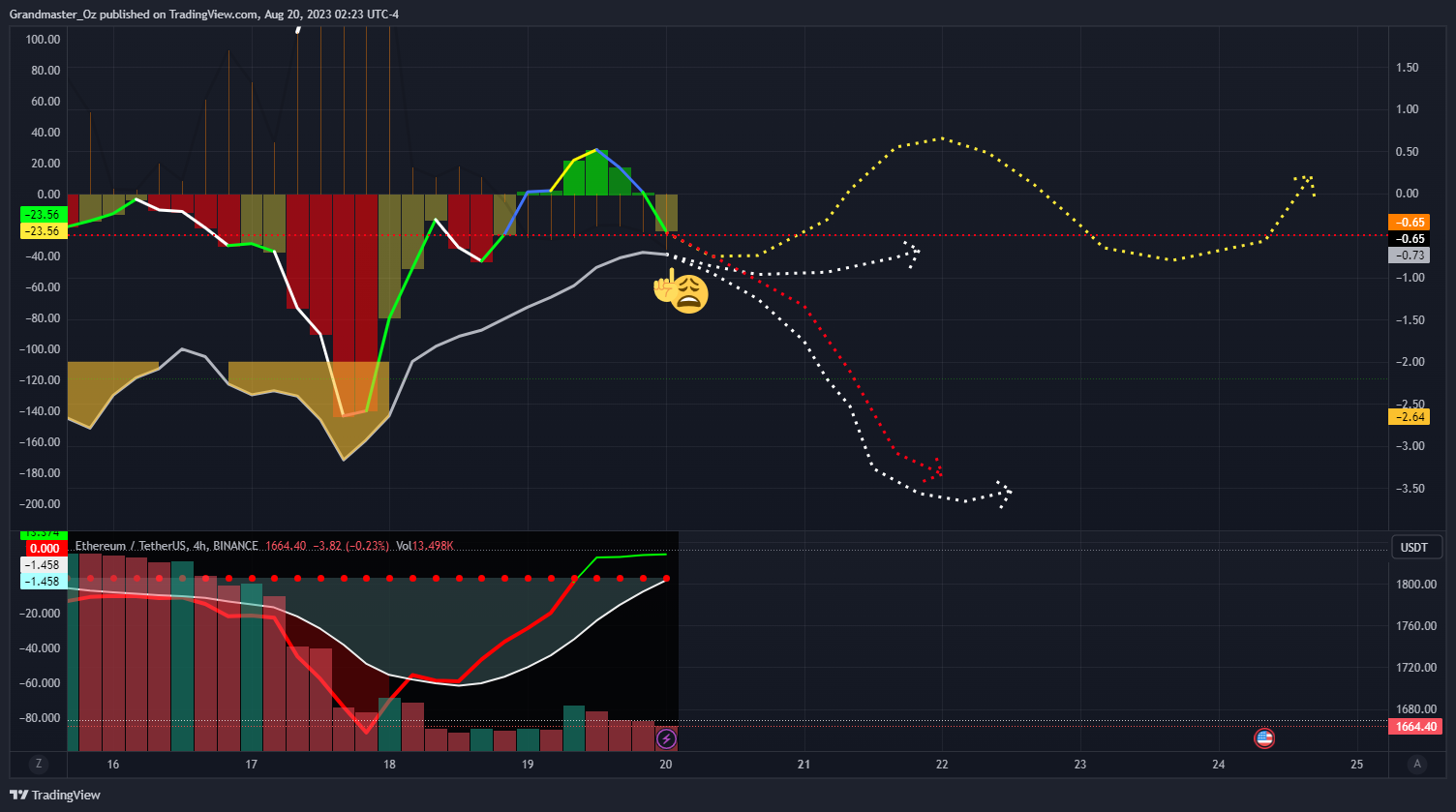This screenshot has width=1456, height=812.
Task: Select the pointing hand emoji drawing
Action: click(x=663, y=288)
